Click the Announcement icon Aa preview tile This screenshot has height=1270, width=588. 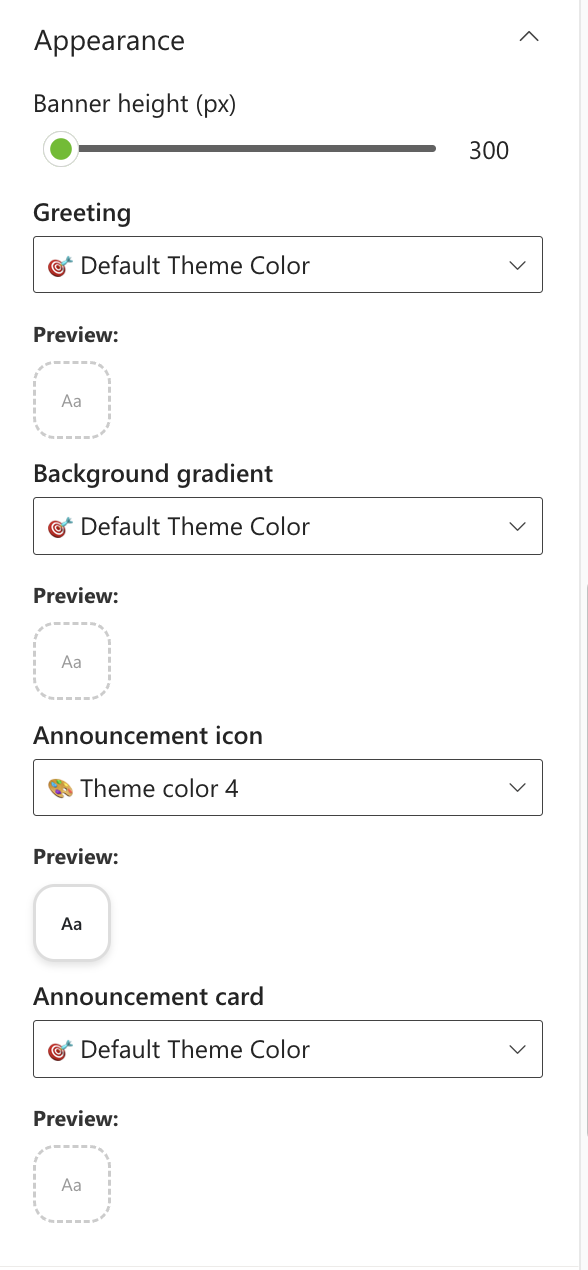tap(71, 922)
